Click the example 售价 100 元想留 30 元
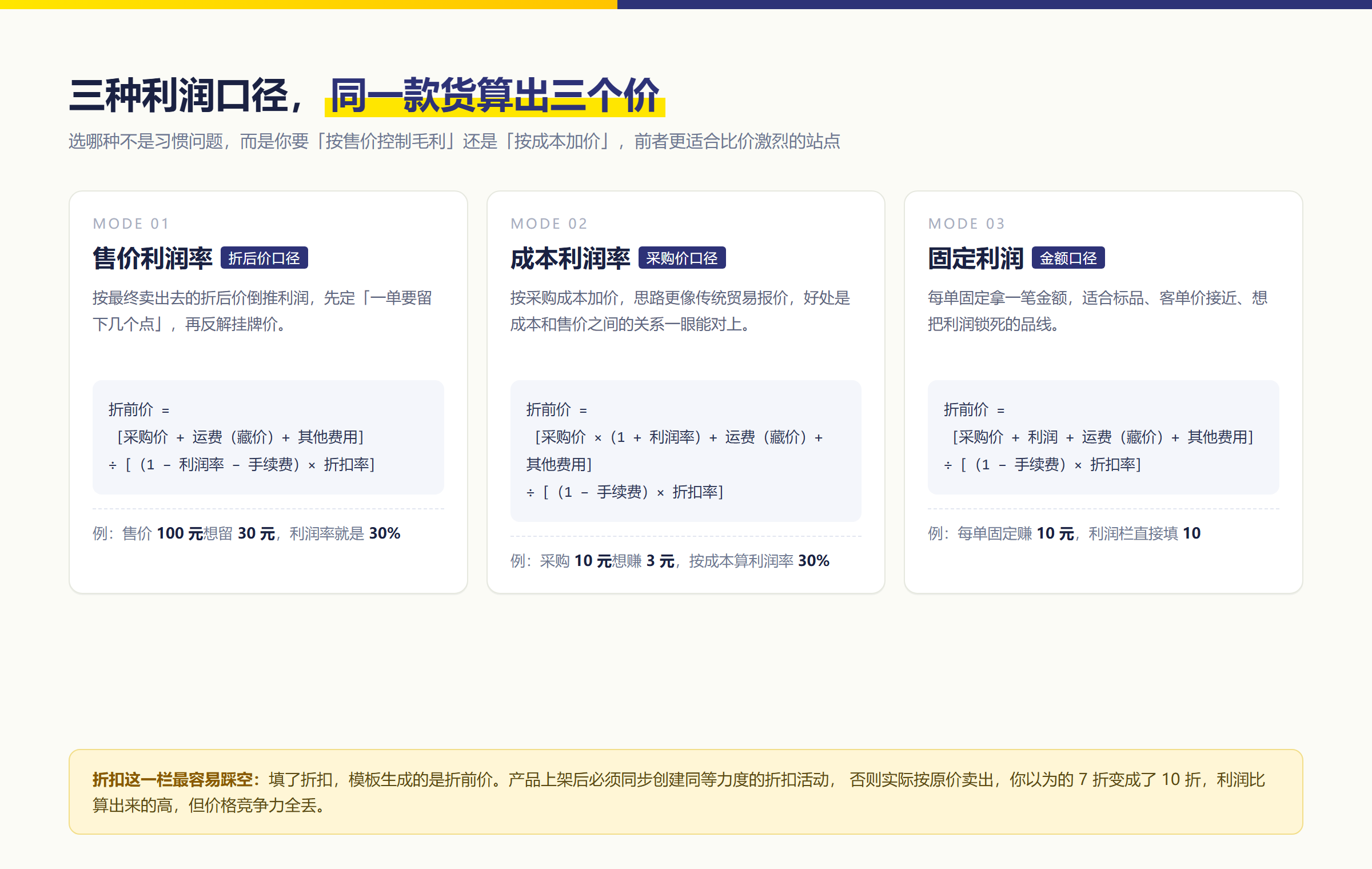This screenshot has height=869, width=1372. [246, 533]
